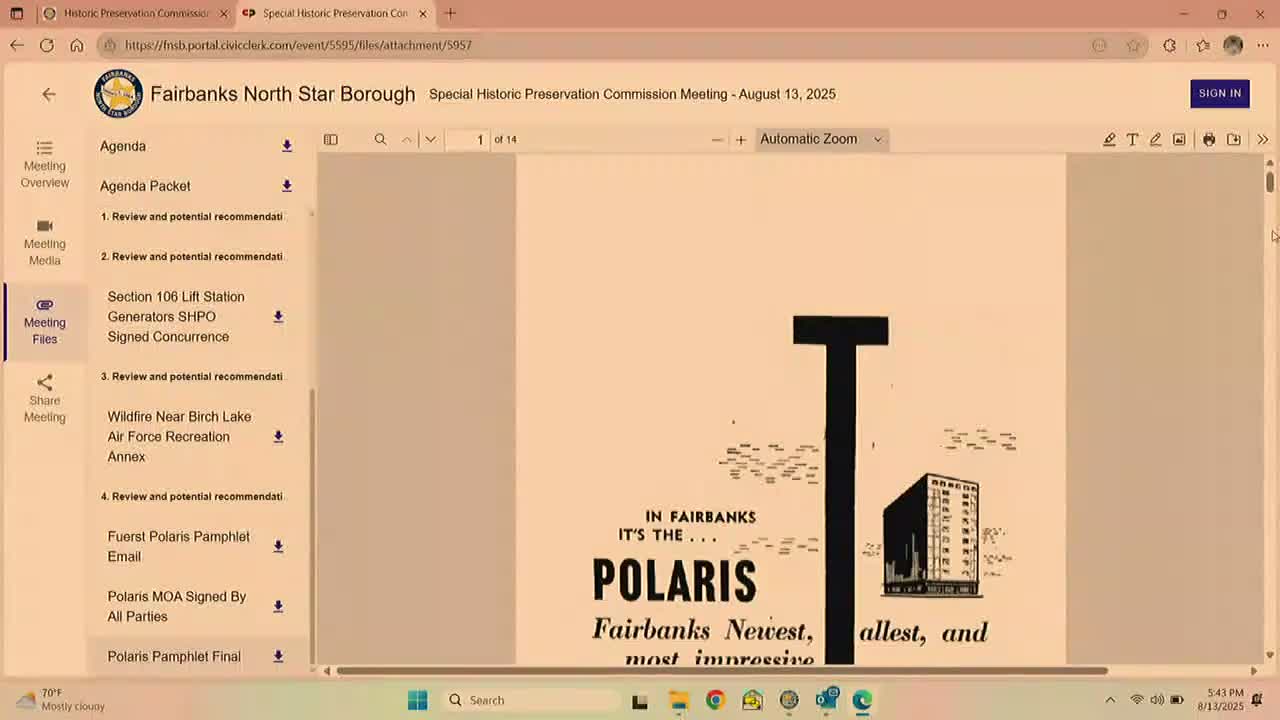
Task: Open the Share Meeting section
Action: [44, 399]
